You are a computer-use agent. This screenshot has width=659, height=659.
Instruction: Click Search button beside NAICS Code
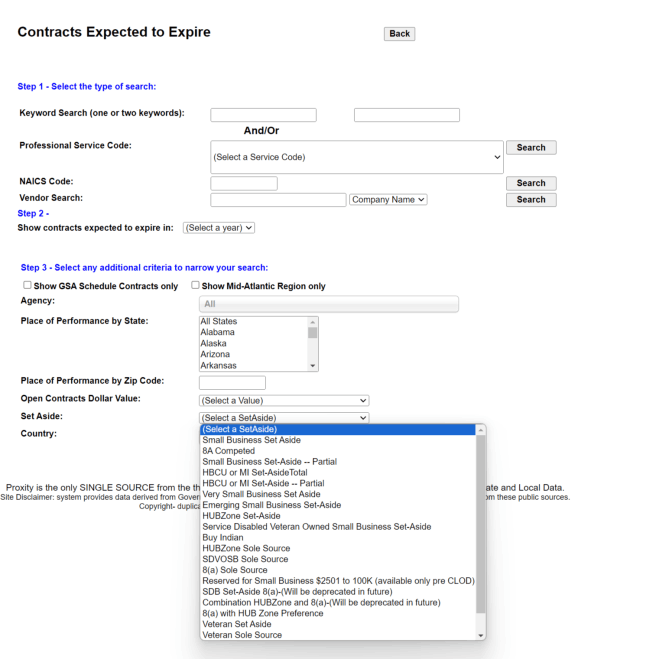pyautogui.click(x=531, y=183)
